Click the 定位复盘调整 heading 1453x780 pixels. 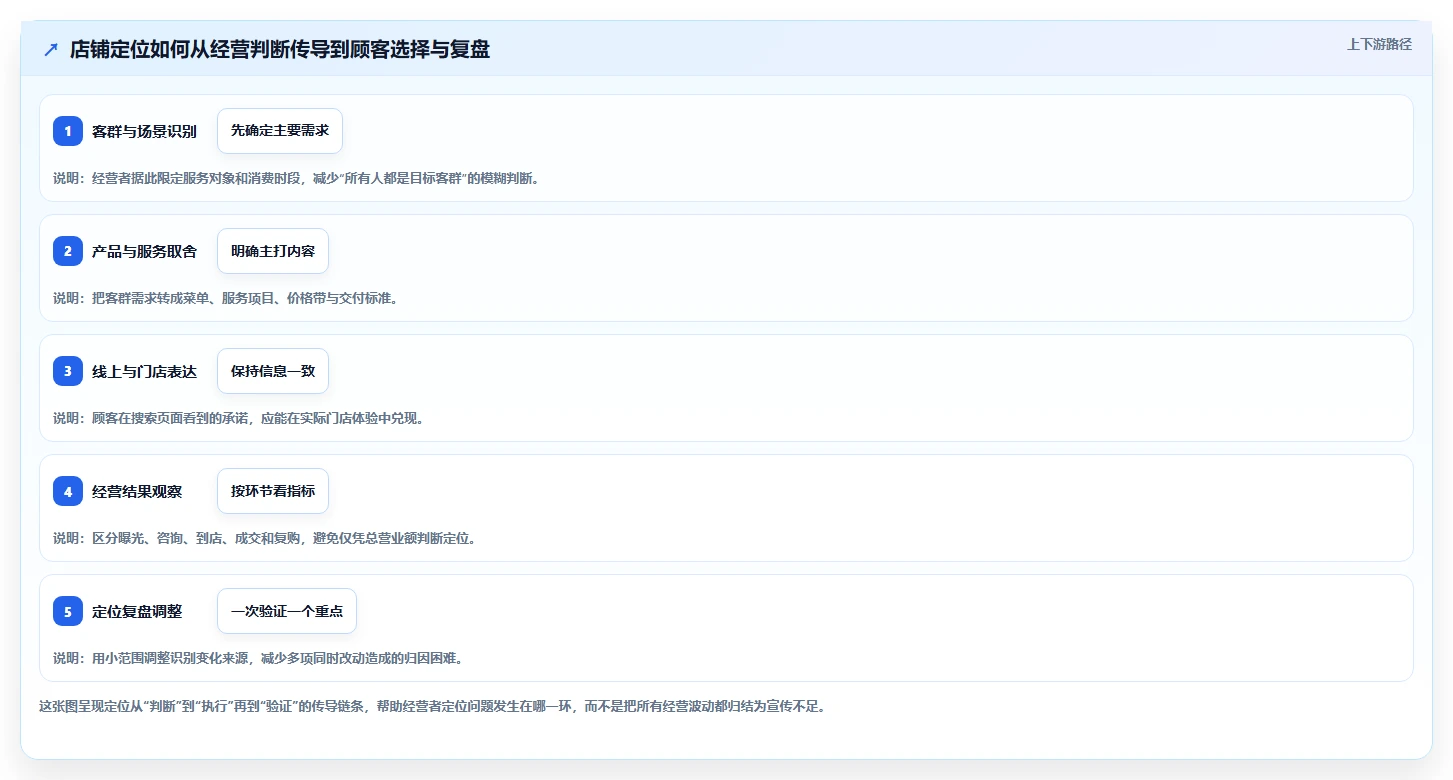(137, 611)
